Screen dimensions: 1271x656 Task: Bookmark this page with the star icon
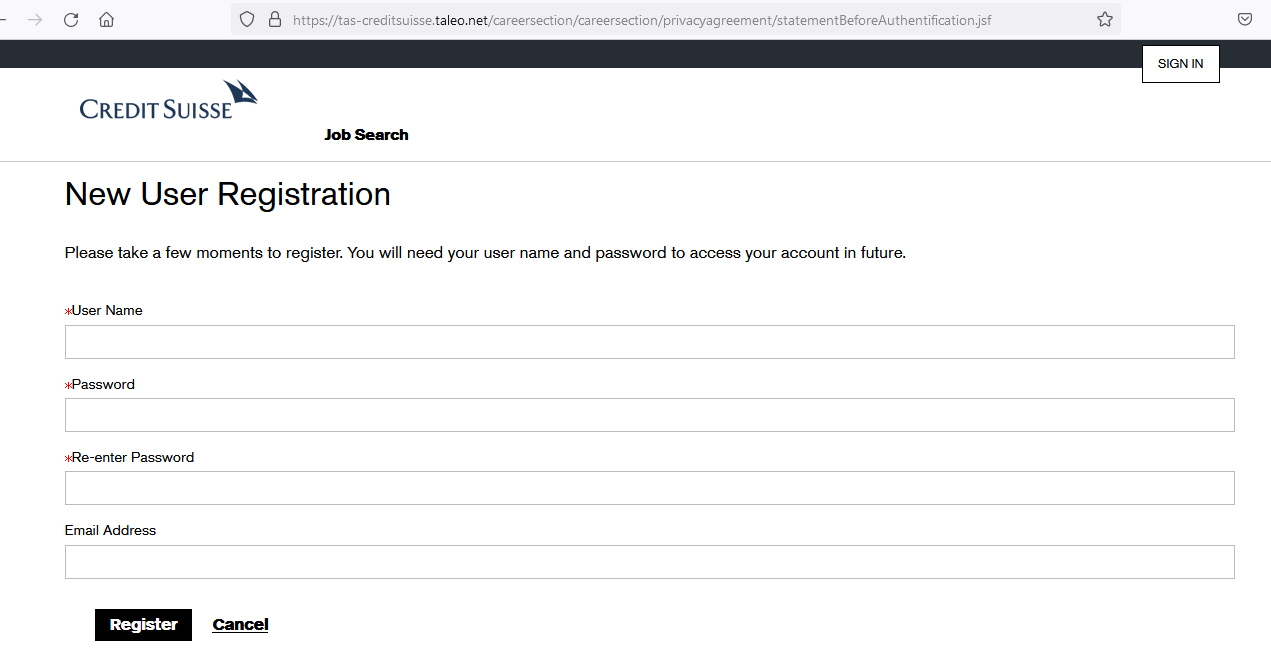(1104, 19)
